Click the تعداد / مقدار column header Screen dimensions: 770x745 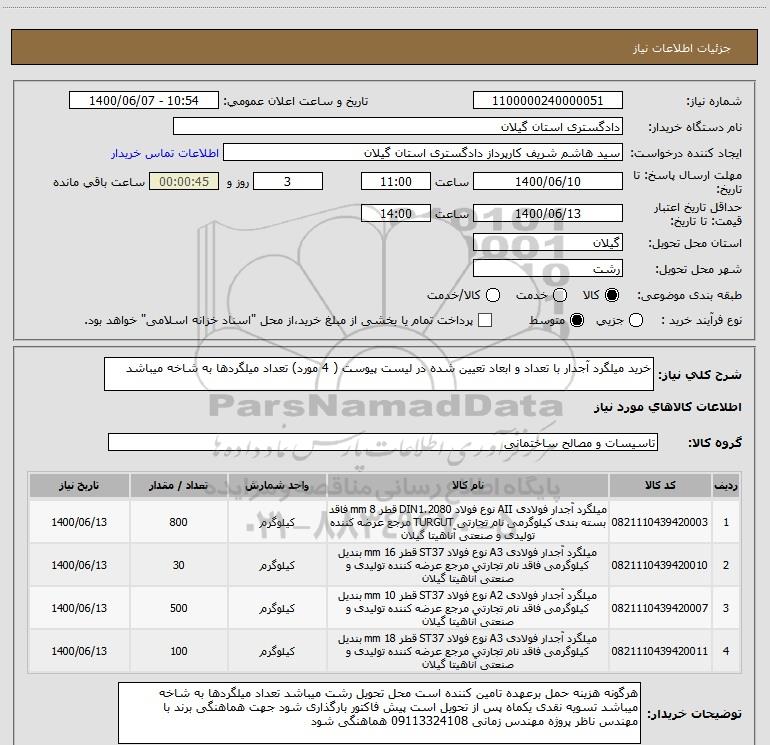tap(178, 486)
